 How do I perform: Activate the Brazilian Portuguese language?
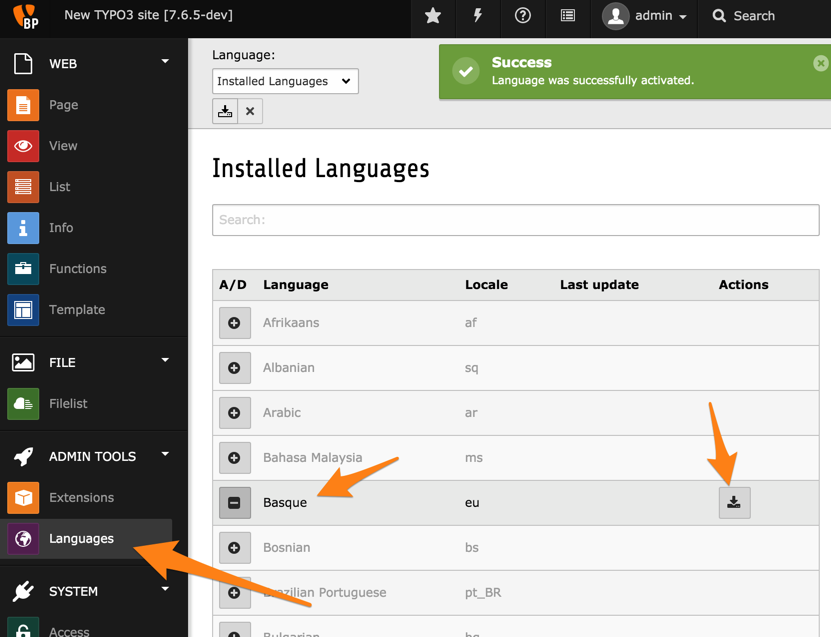point(235,592)
